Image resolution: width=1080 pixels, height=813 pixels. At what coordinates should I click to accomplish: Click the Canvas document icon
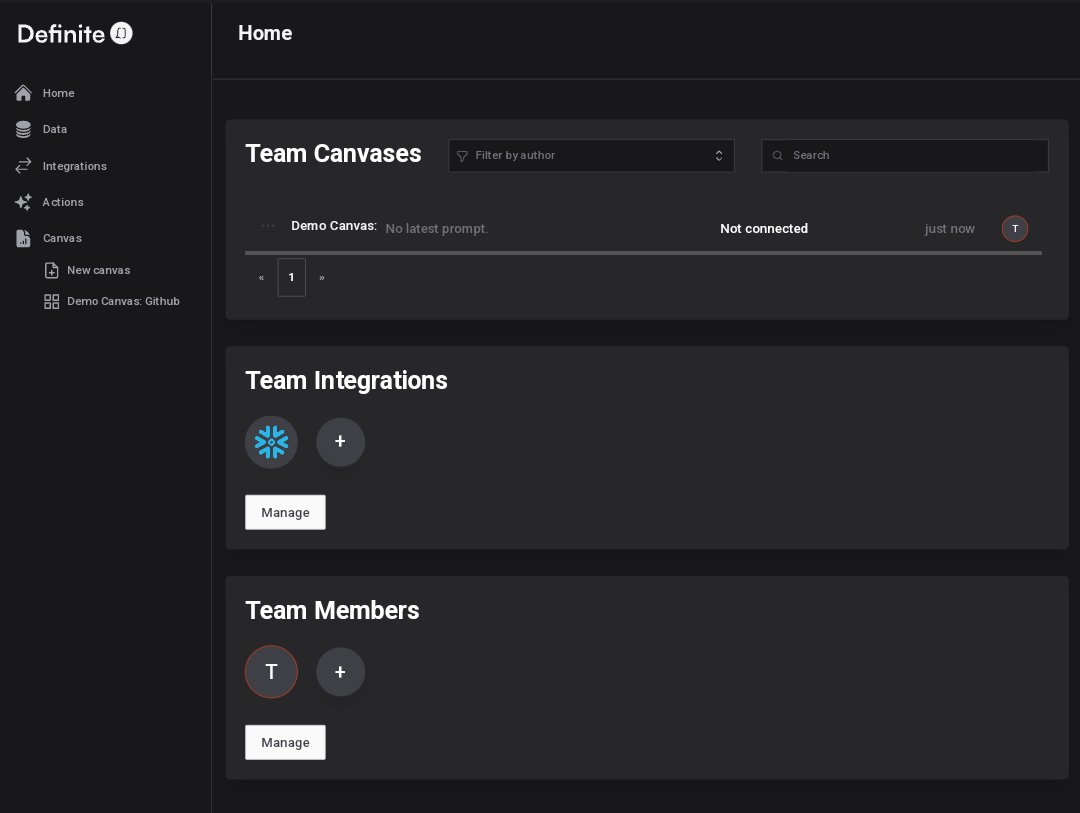(x=24, y=238)
